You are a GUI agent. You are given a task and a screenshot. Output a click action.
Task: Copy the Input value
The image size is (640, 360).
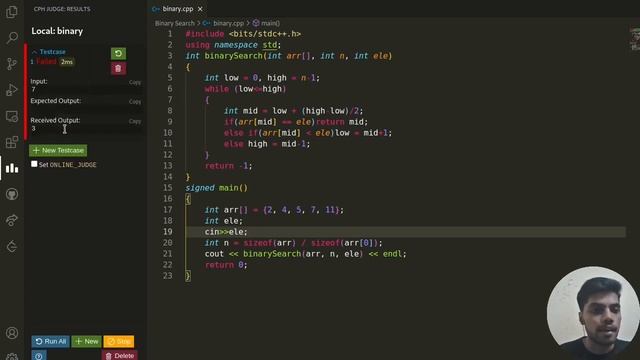click(135, 82)
